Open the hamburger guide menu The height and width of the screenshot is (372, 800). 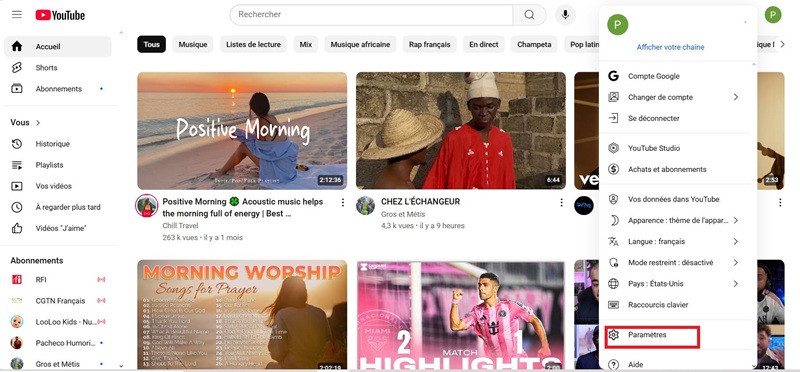17,14
